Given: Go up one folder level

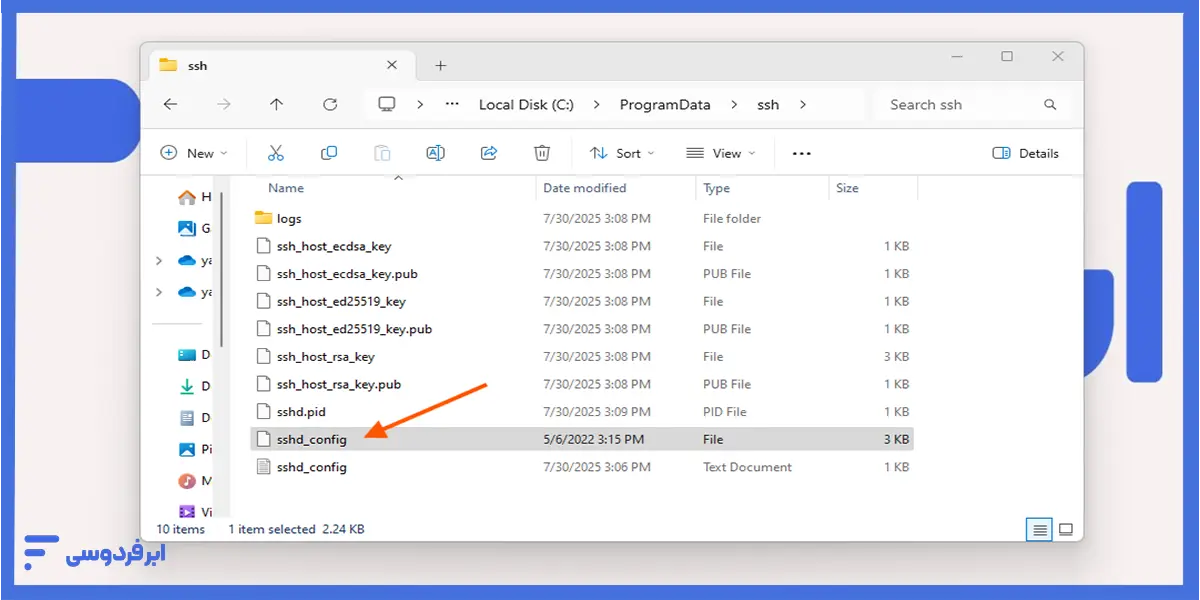Looking at the screenshot, I should click(277, 104).
